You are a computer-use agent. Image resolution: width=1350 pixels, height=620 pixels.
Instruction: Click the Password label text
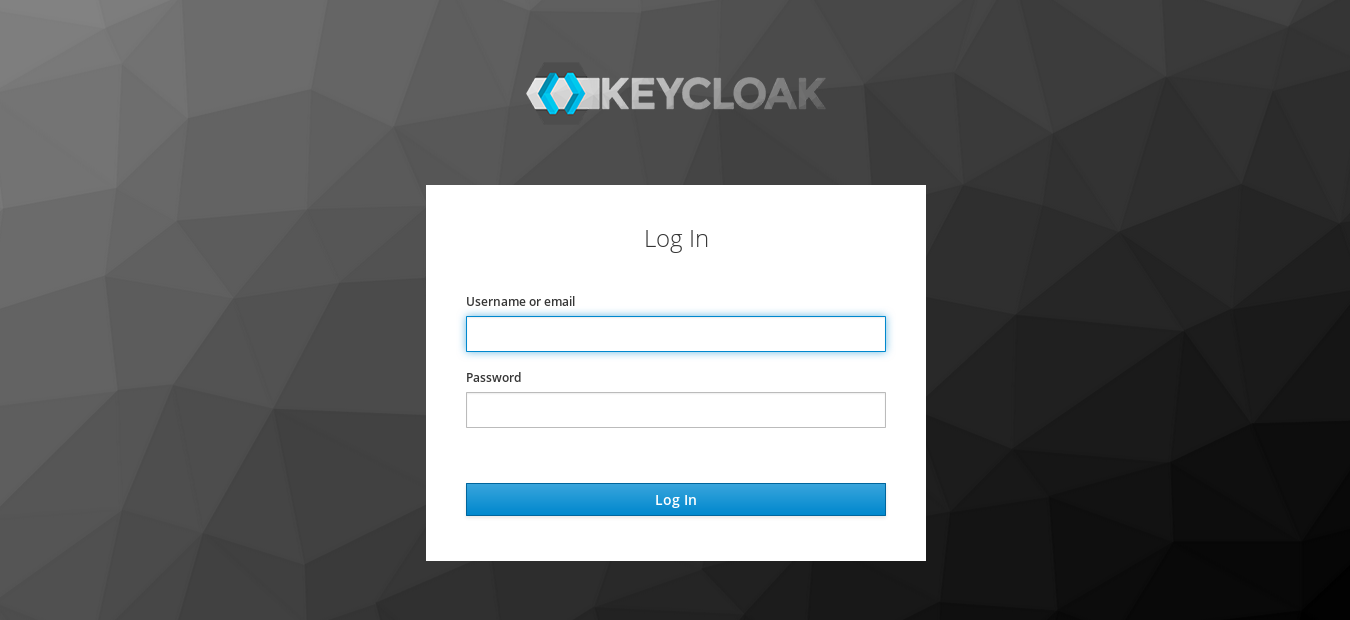(493, 377)
